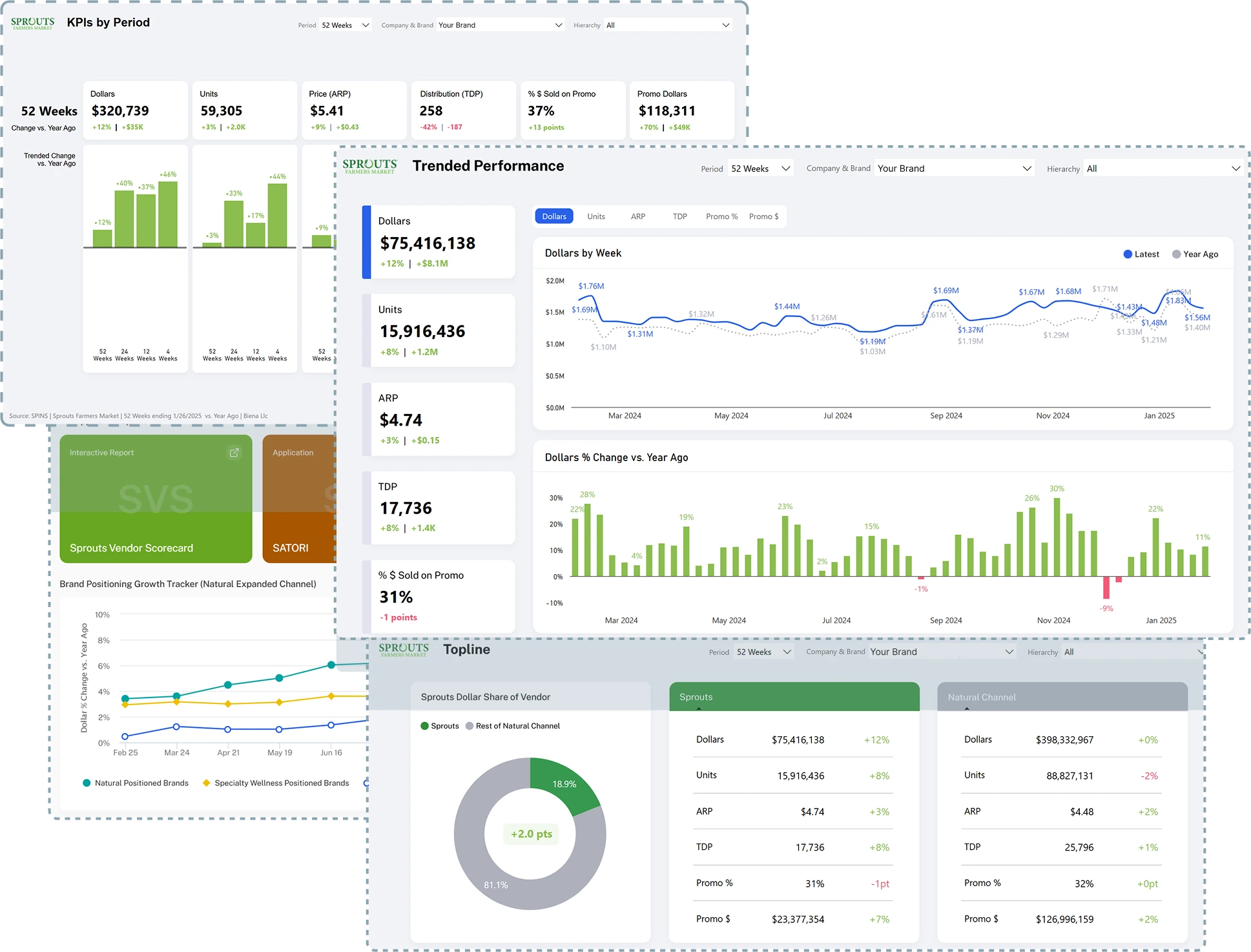Toggle Rest of Natural Channel legend item
The height and width of the screenshot is (952, 1251).
[x=513, y=726]
